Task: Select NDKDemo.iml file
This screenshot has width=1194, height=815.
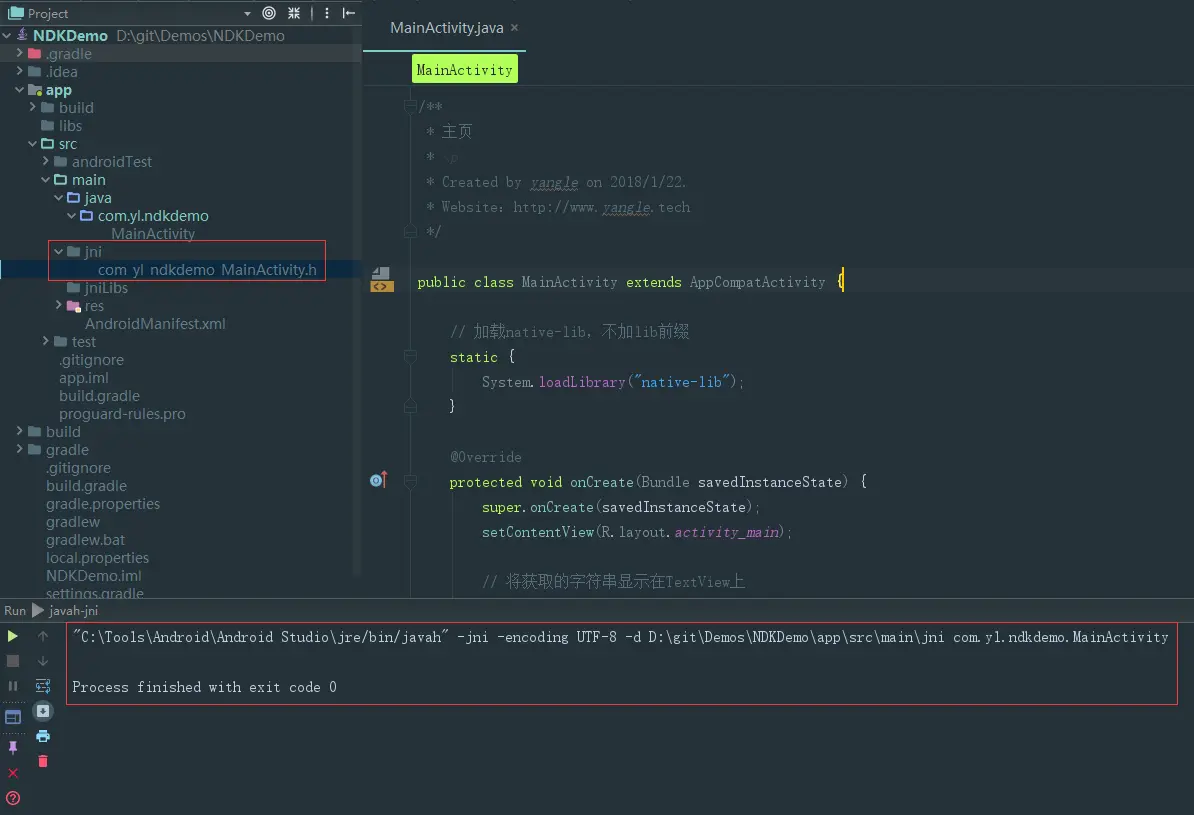Action: click(94, 576)
